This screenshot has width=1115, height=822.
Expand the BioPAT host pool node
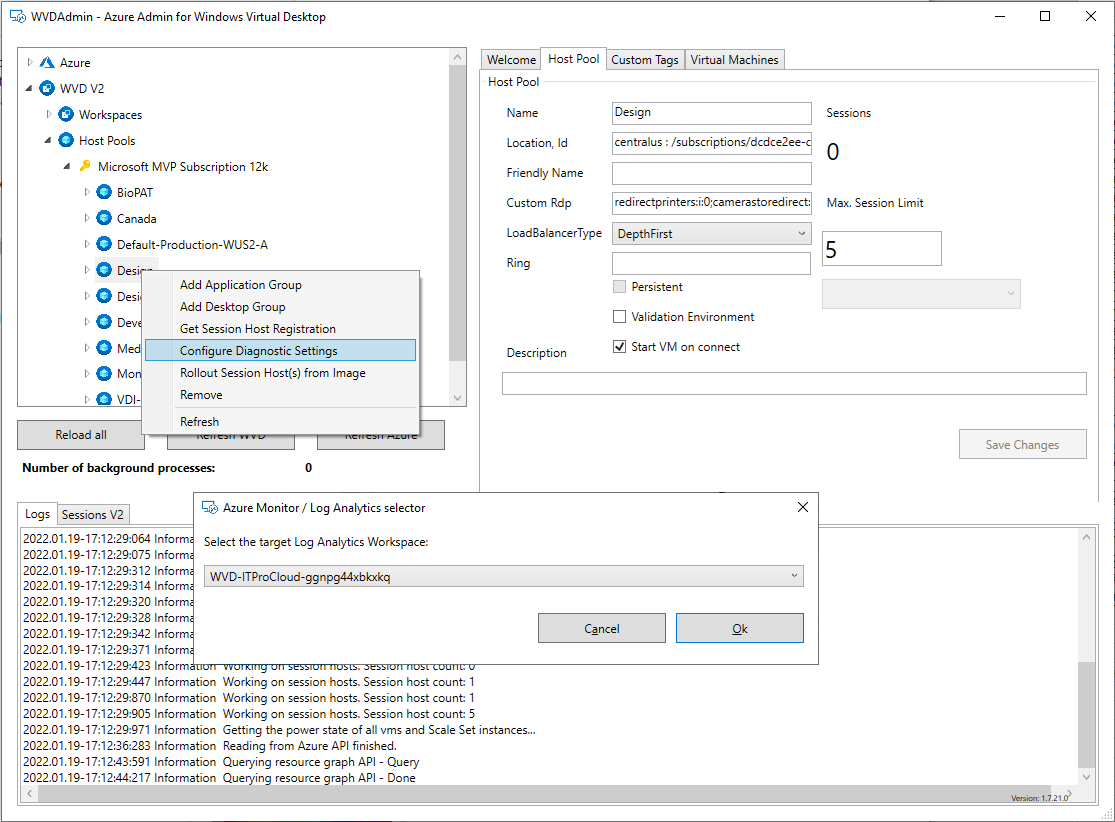(x=87, y=192)
